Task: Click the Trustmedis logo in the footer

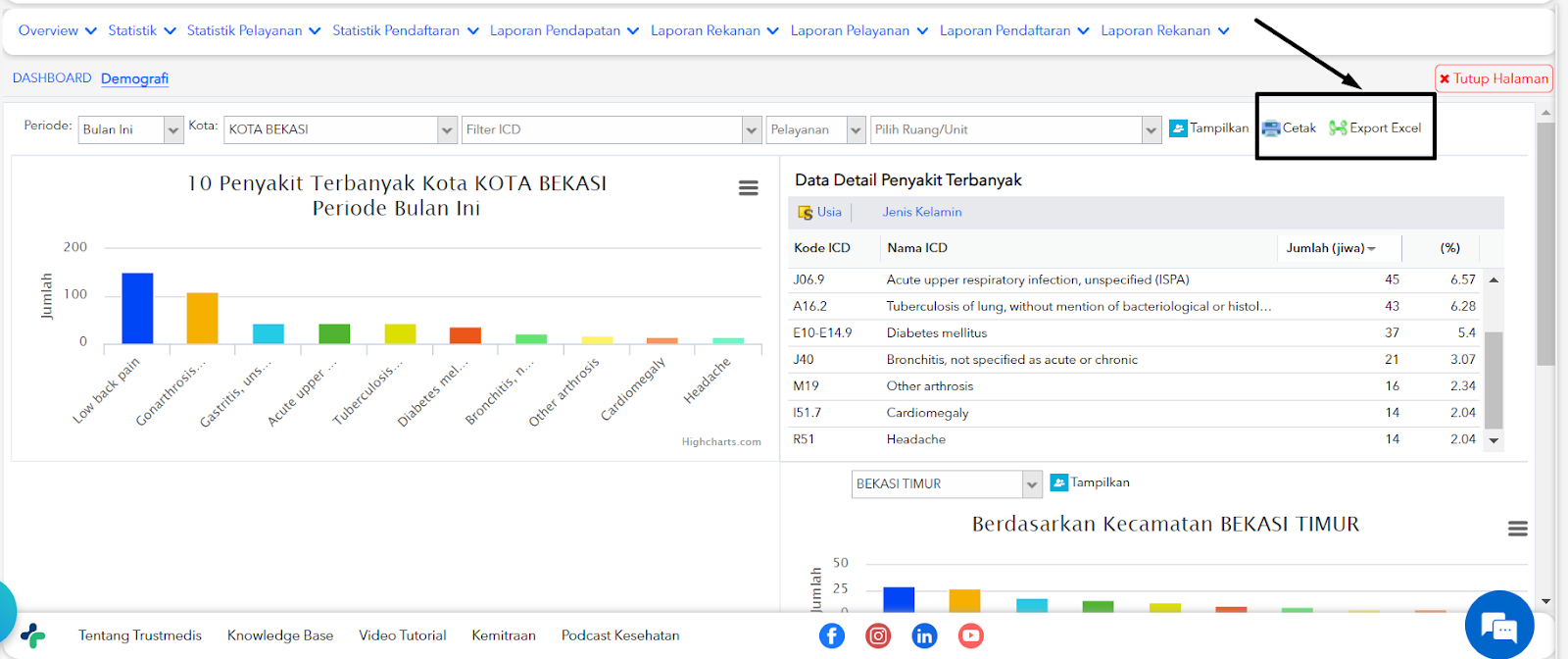Action: point(33,635)
